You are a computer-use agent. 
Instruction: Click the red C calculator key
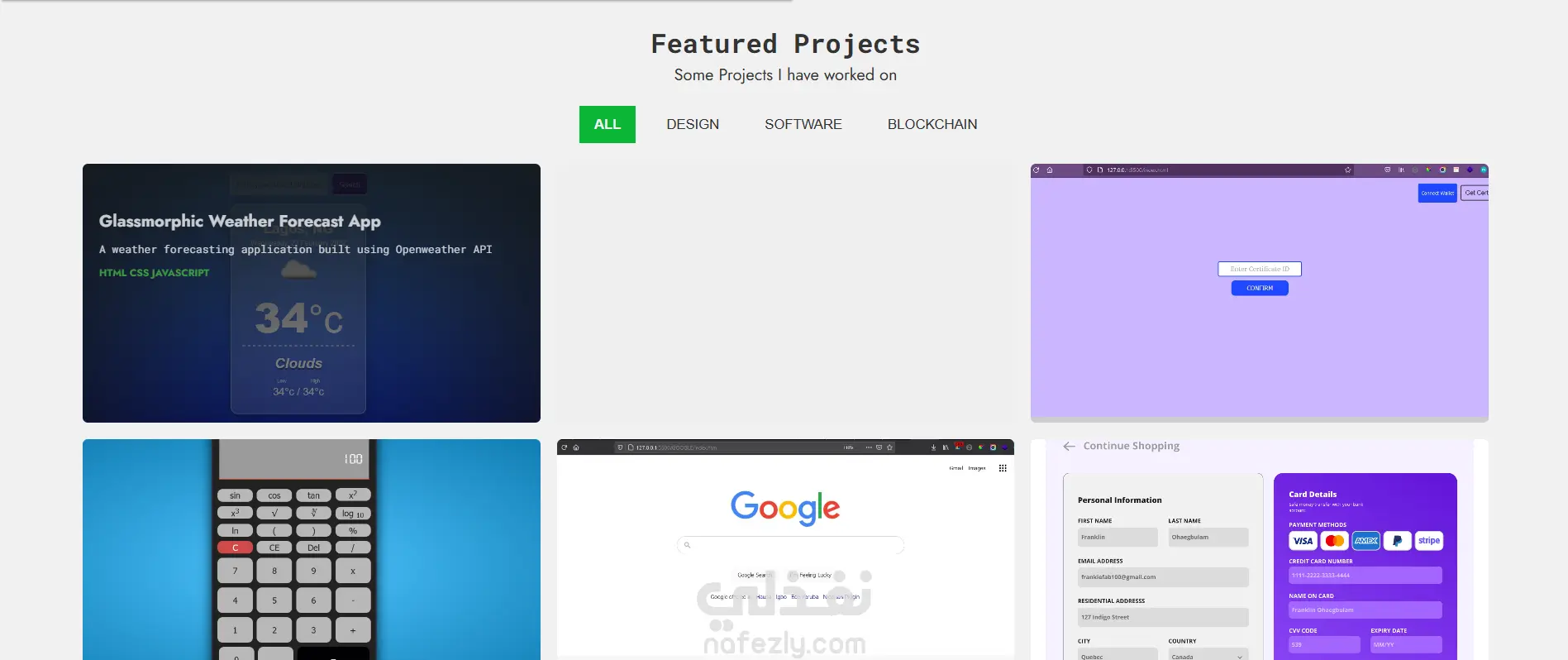click(x=235, y=548)
